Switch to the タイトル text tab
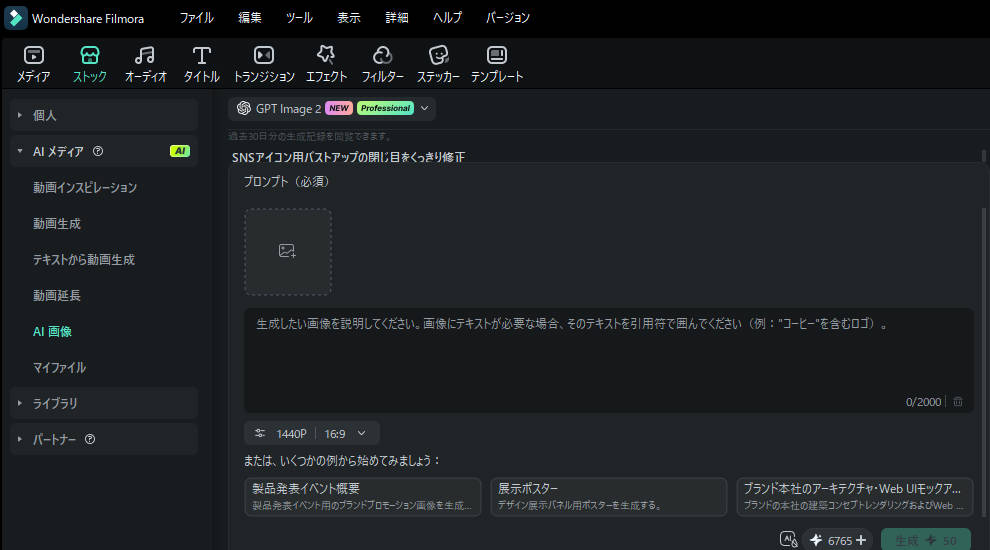Viewport: 990px width, 550px height. point(201,64)
